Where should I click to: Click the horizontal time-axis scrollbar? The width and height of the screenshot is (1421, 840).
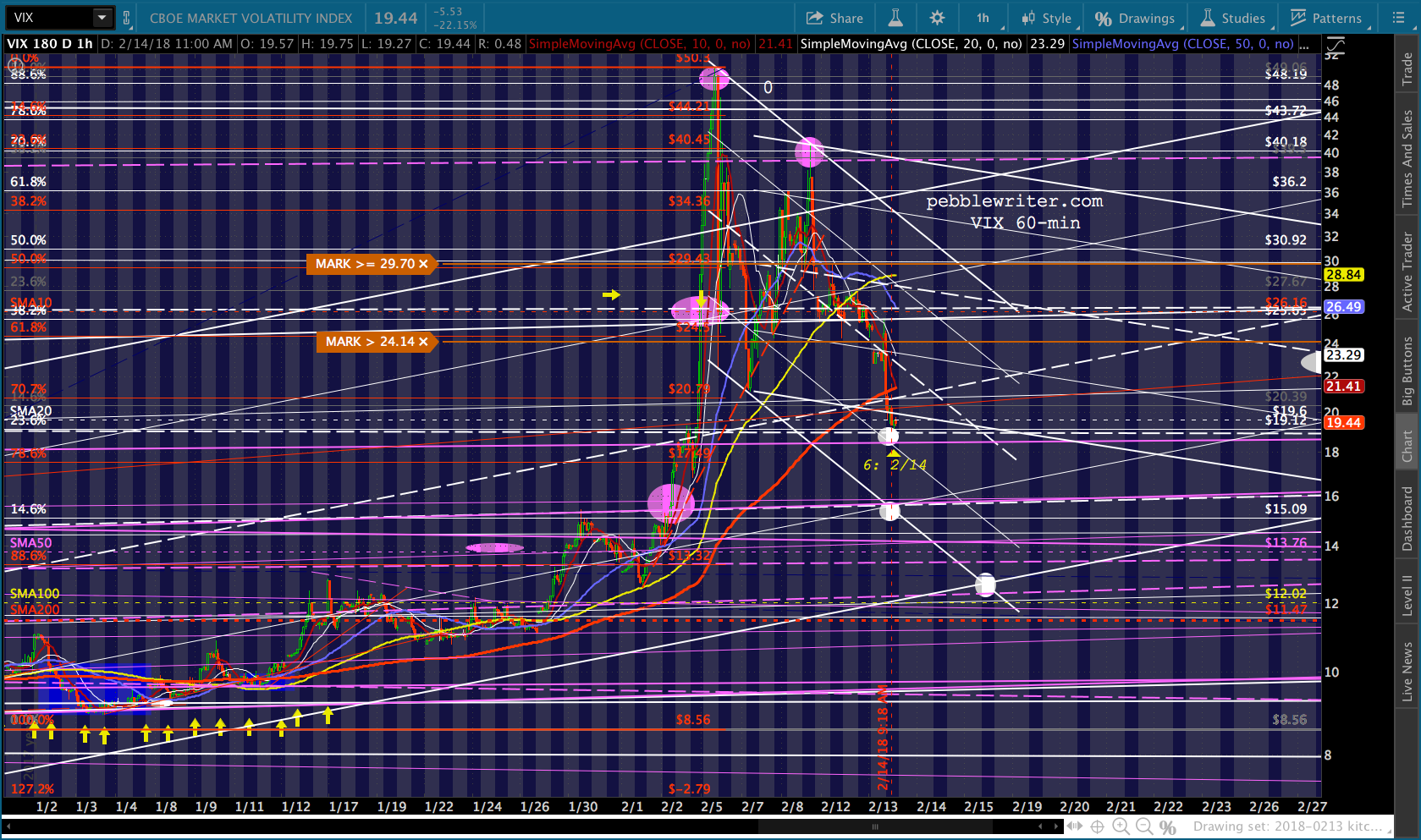tap(874, 826)
